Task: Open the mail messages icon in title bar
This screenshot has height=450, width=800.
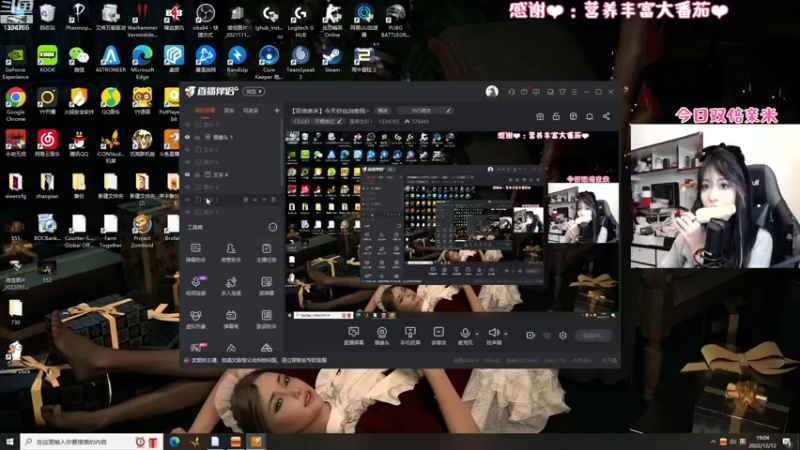Action: [x=524, y=92]
